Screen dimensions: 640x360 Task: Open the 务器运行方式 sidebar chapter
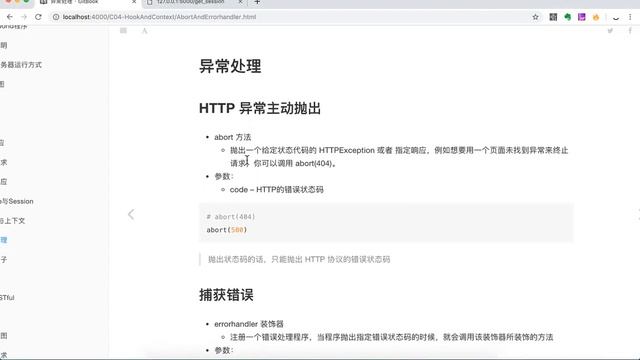pos(21,65)
